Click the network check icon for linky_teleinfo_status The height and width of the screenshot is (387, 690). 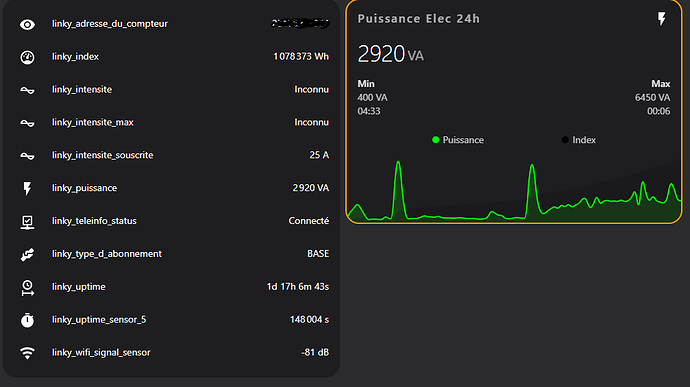[x=27, y=222]
